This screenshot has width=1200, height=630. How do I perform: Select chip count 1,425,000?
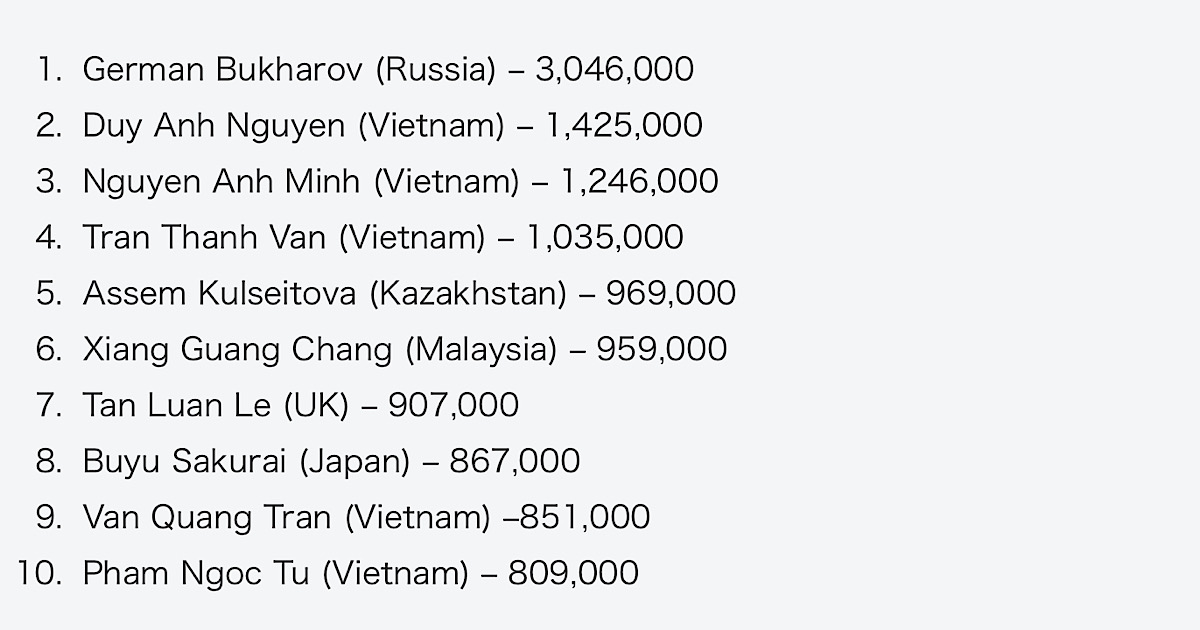623,125
